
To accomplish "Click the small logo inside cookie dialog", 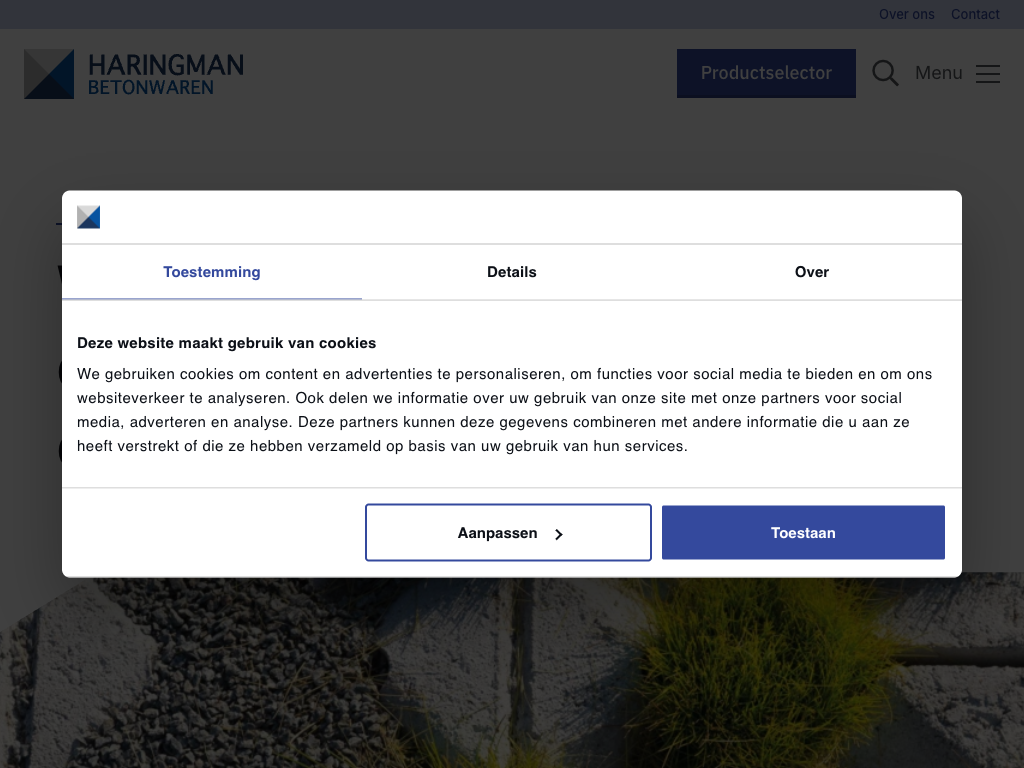I will [x=89, y=217].
